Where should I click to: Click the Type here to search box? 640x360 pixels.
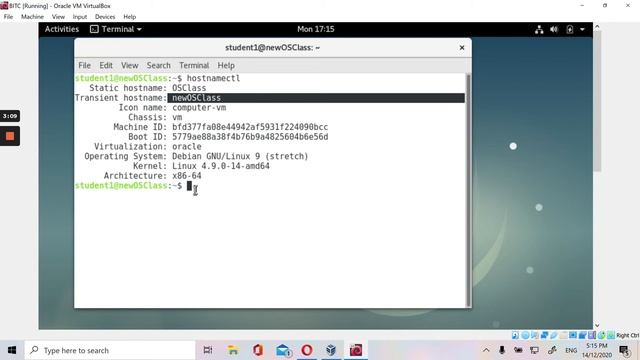pyautogui.click(x=110, y=350)
